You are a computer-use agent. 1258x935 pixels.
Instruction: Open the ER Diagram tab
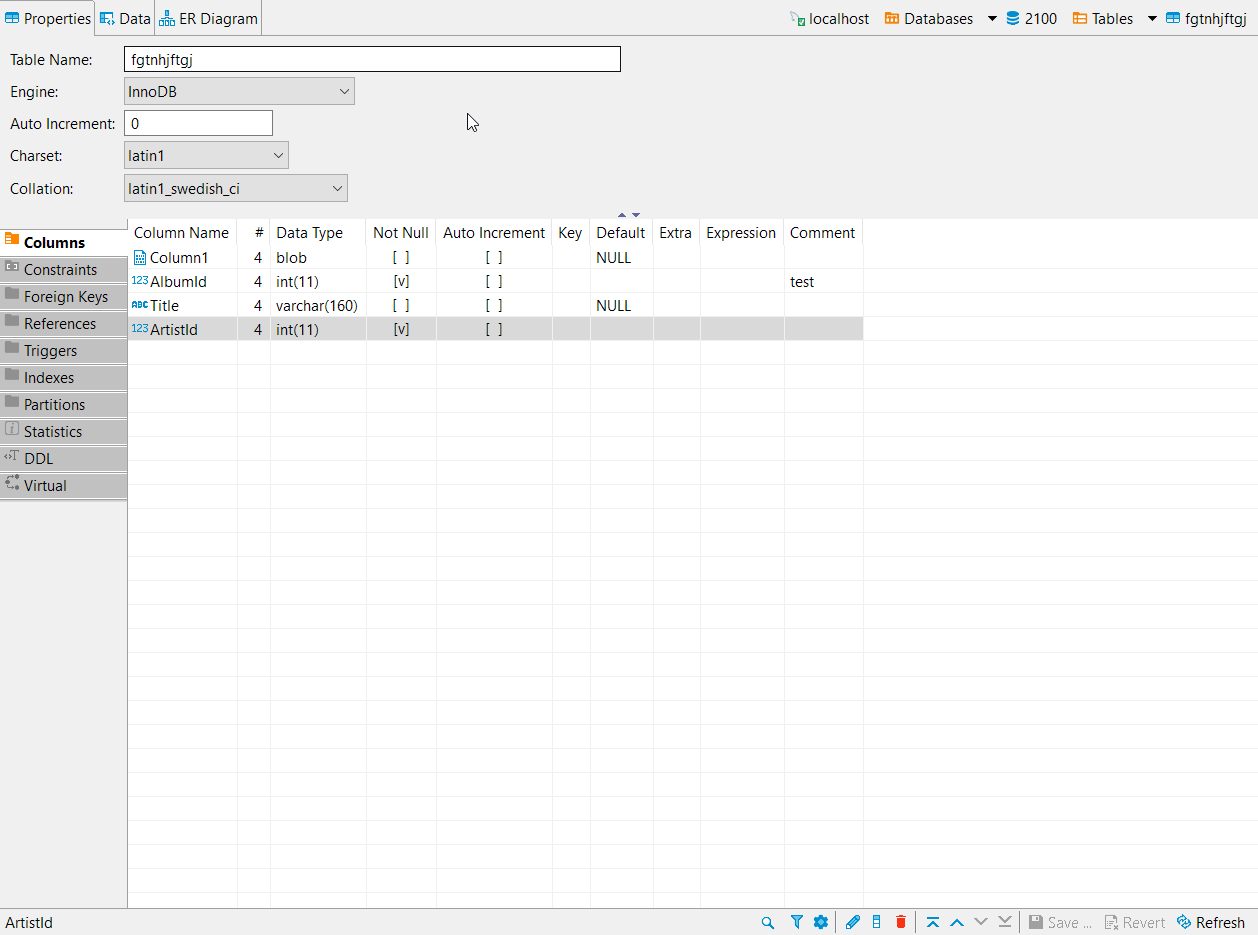pos(207,17)
